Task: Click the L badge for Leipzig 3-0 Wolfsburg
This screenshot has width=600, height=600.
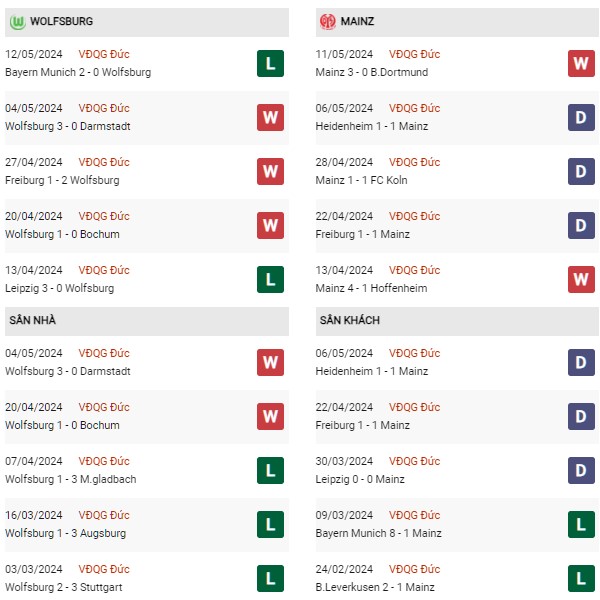Action: [x=270, y=279]
